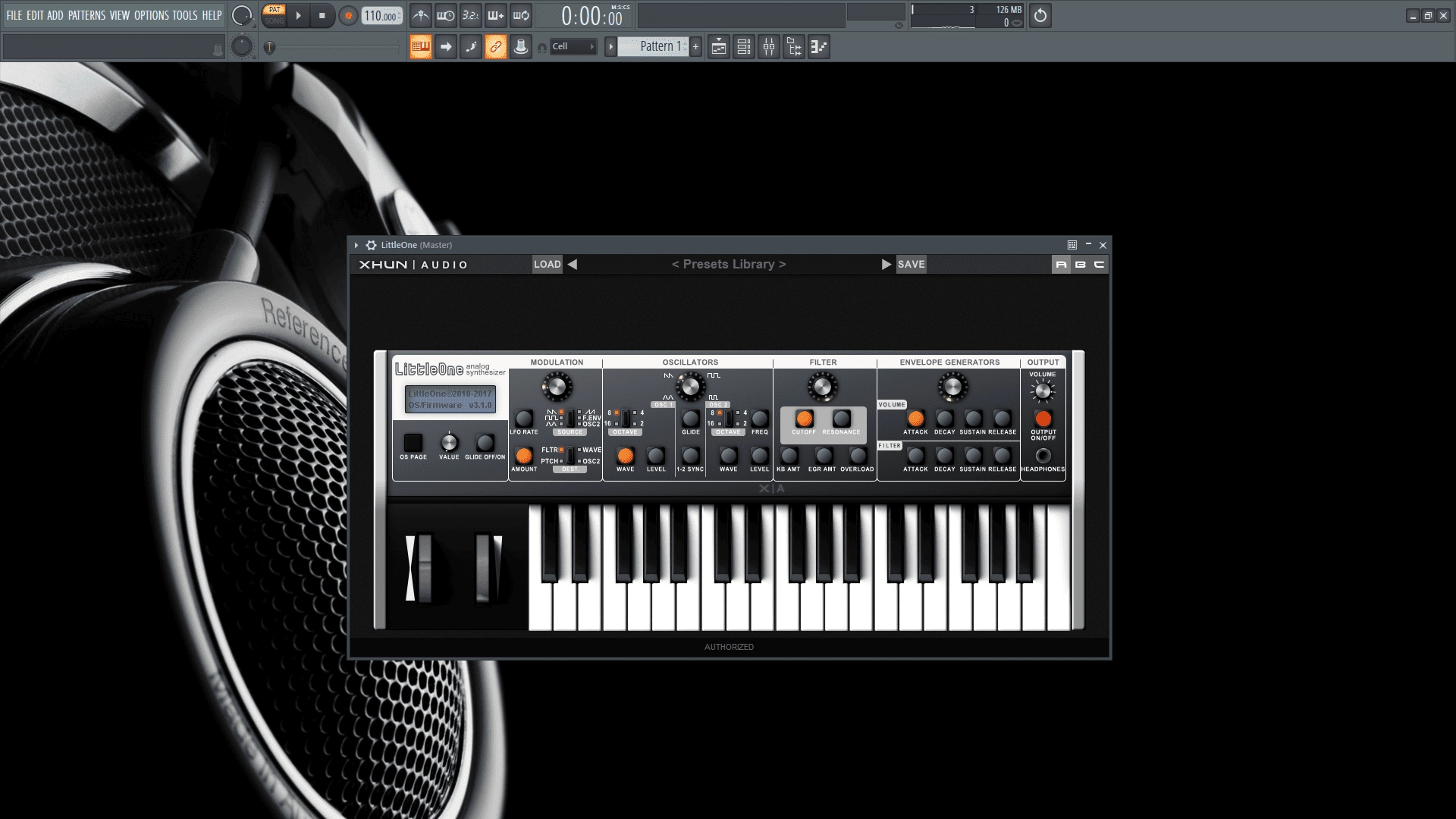Open the VIEW menu
Viewport: 1456px width, 819px height.
pos(120,15)
